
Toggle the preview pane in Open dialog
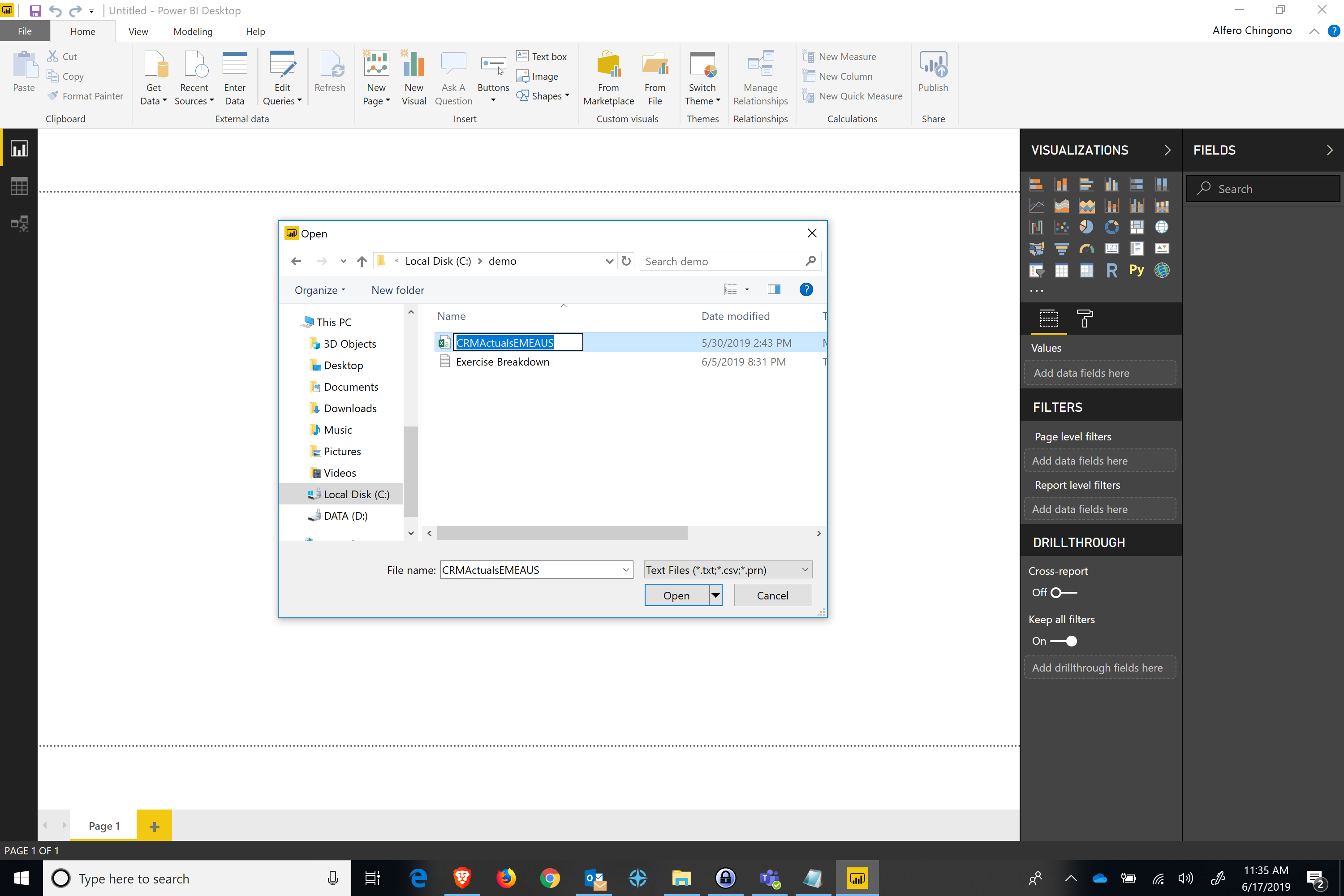pyautogui.click(x=774, y=290)
